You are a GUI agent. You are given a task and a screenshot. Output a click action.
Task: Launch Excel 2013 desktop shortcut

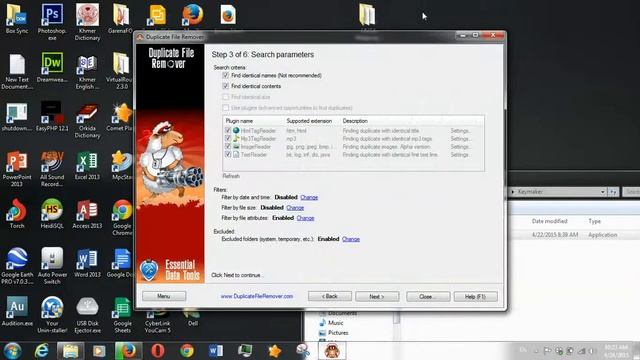(87, 165)
